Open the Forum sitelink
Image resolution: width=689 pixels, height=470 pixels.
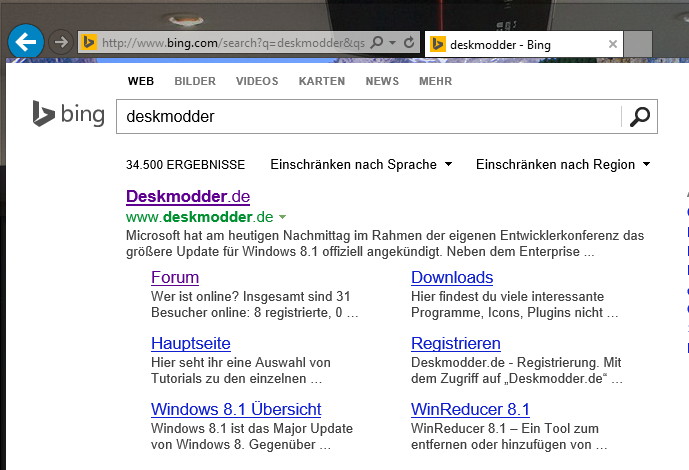click(175, 278)
